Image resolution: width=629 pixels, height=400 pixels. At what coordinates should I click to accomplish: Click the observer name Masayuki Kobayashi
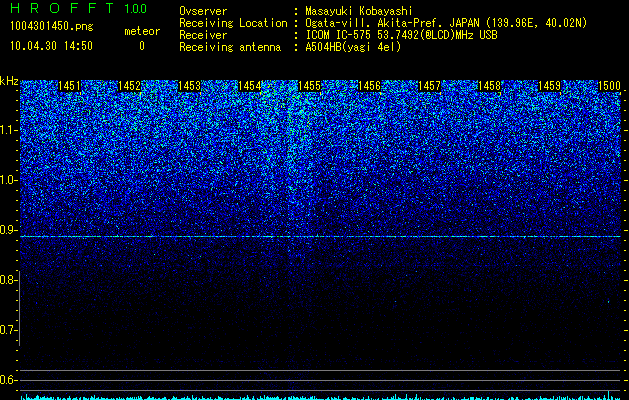coord(358,11)
